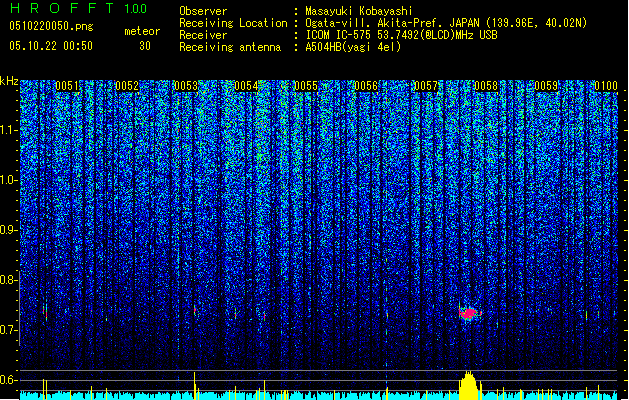Click the 0055 time marker
Screen dimensions: 629x400
(306, 86)
